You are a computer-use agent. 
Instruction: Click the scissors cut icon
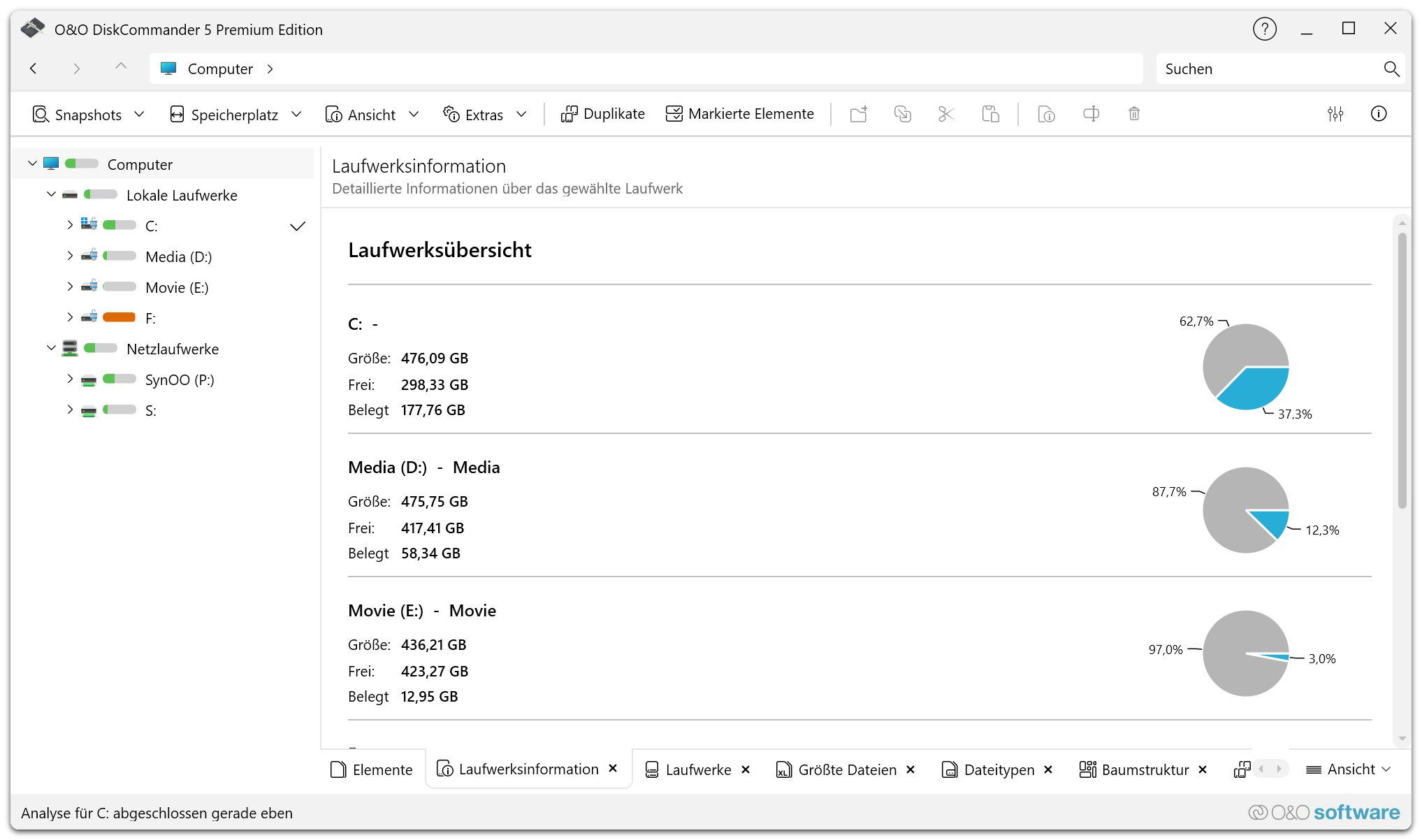coord(945,114)
